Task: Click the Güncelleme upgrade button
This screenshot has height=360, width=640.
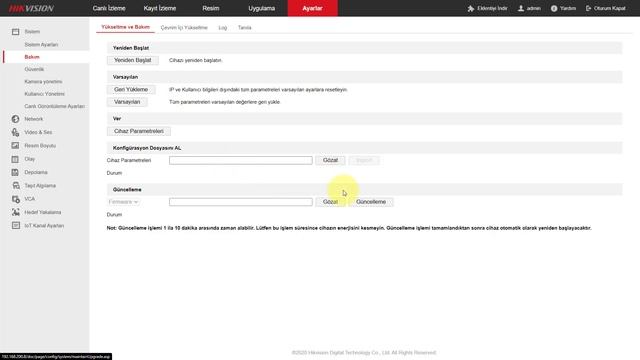Action: click(x=371, y=202)
